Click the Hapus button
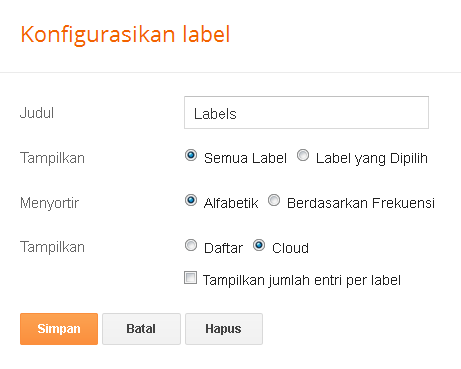This screenshot has width=461, height=369. click(224, 329)
